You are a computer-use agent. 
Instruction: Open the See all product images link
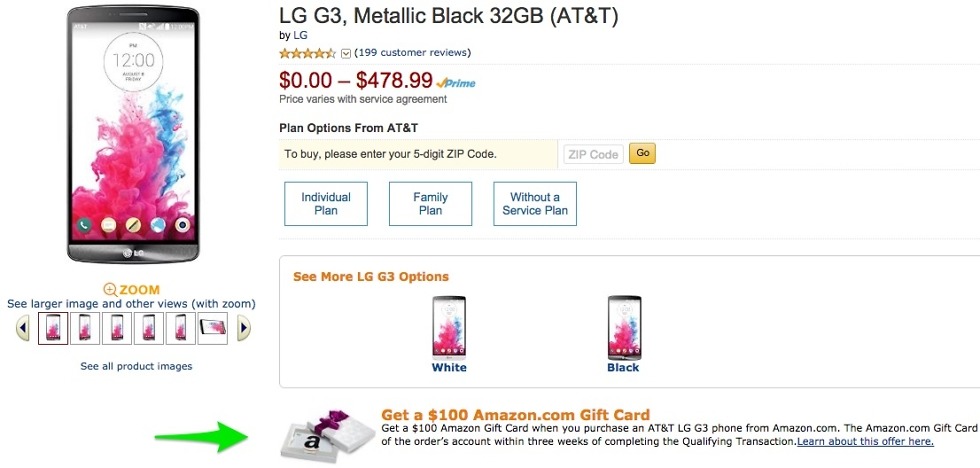(x=136, y=367)
